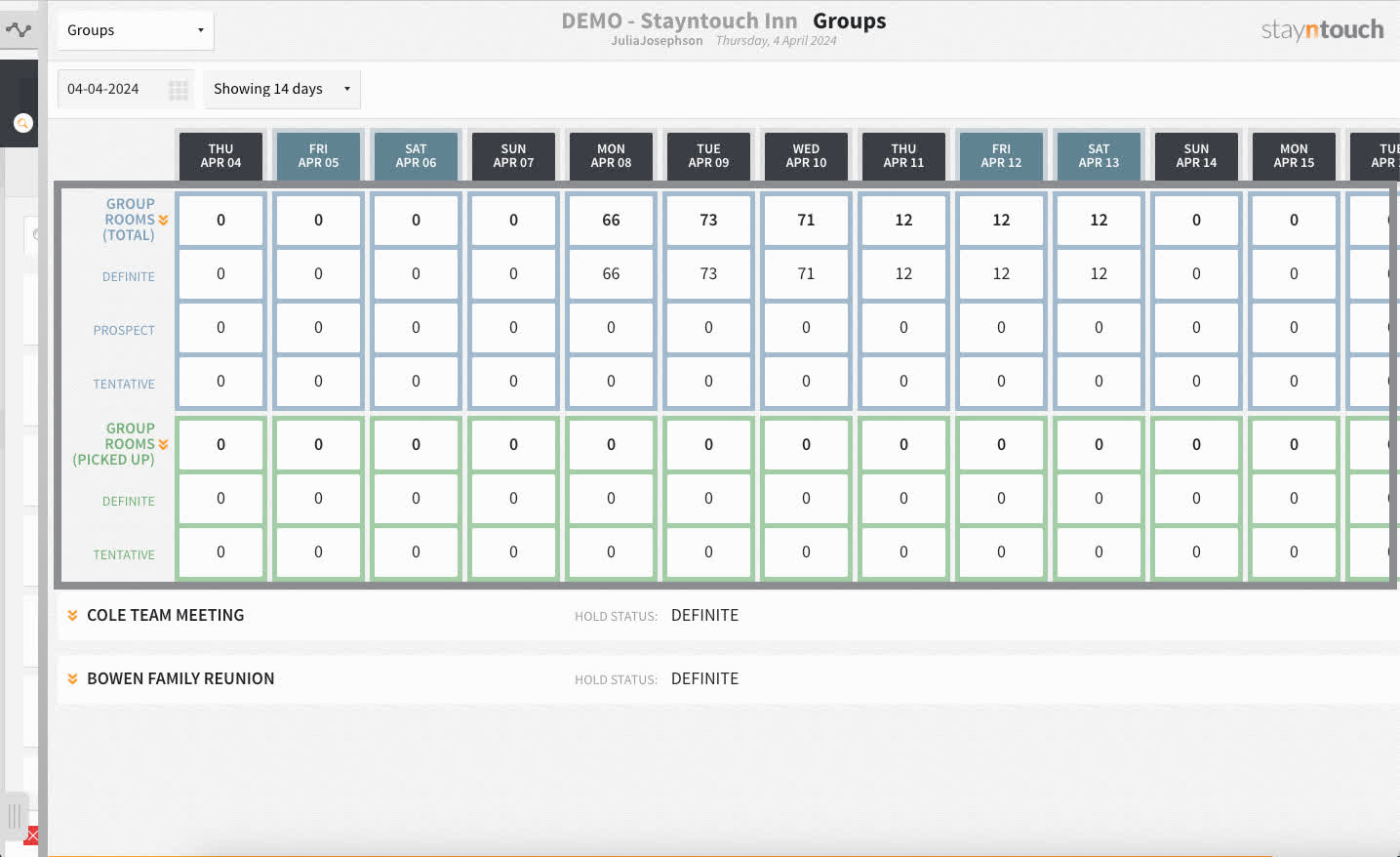Click total group rooms 12 on APR 11
The width and height of the screenshot is (1400, 857).
pyautogui.click(x=903, y=221)
